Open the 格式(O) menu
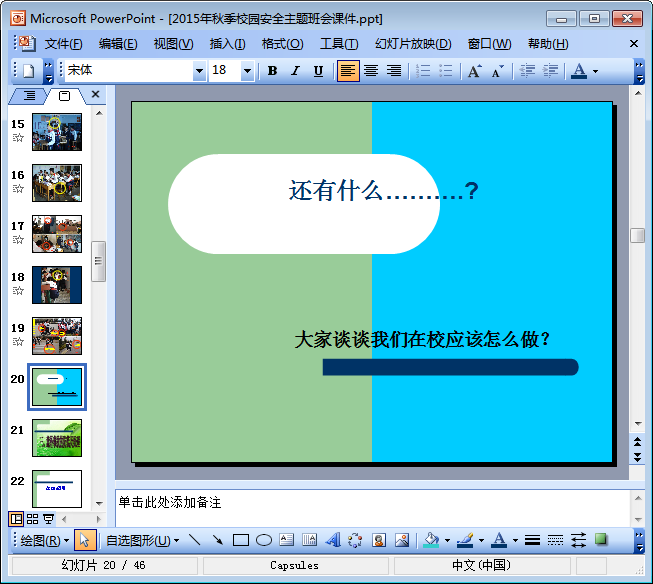653x584 pixels. click(282, 44)
